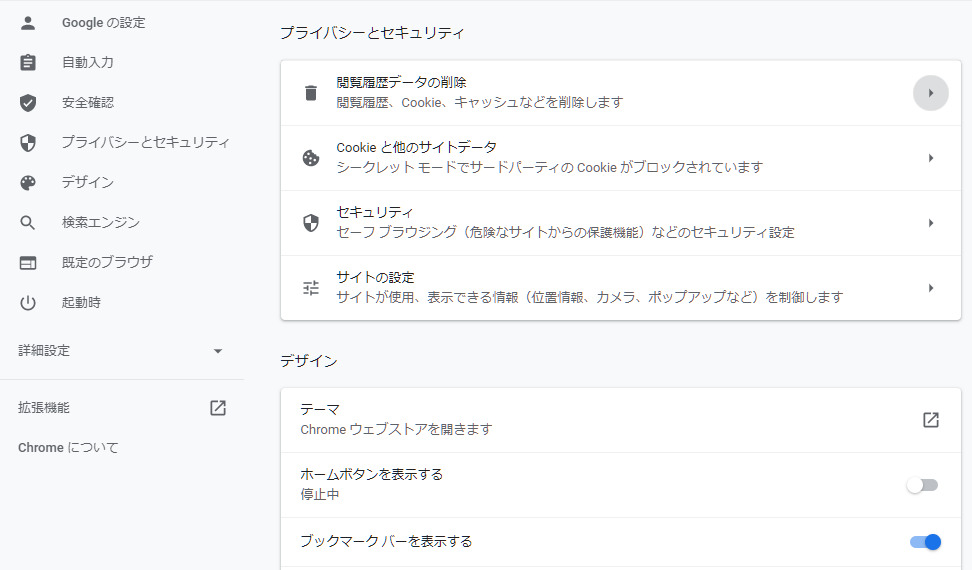
Task: Expand the 詳細設定 section arrow
Action: point(218,351)
